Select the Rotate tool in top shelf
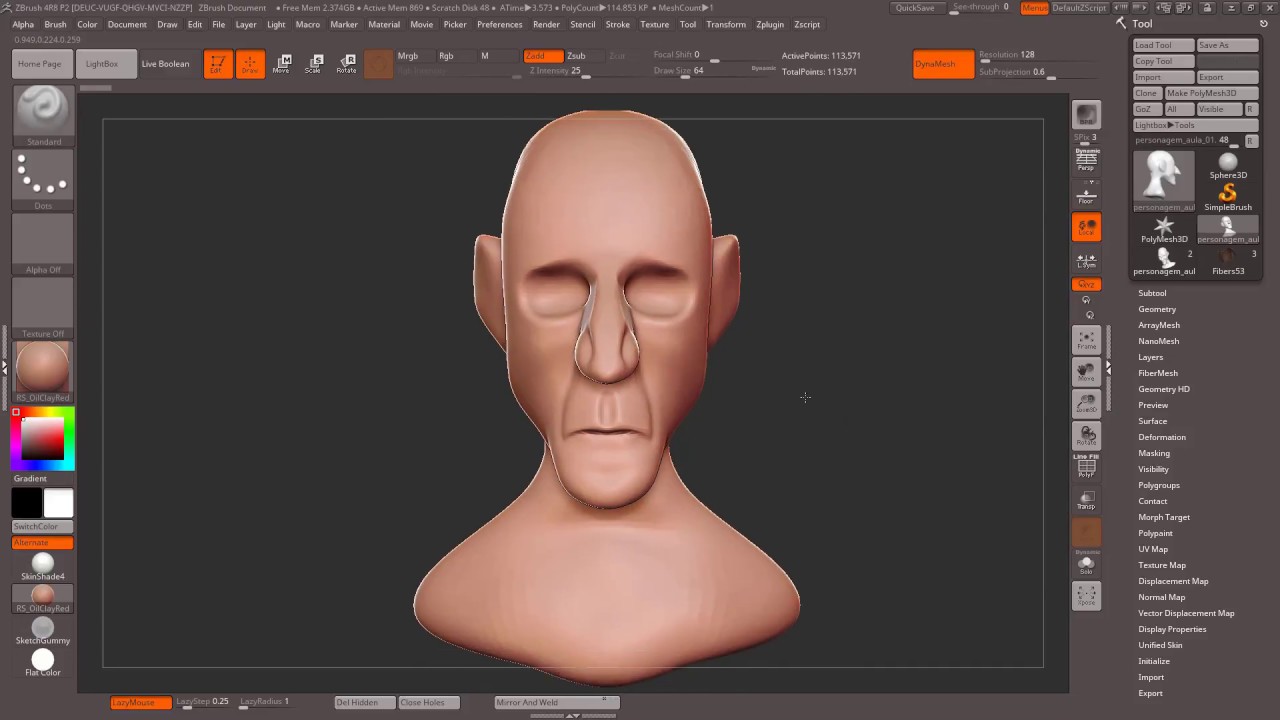 346,64
